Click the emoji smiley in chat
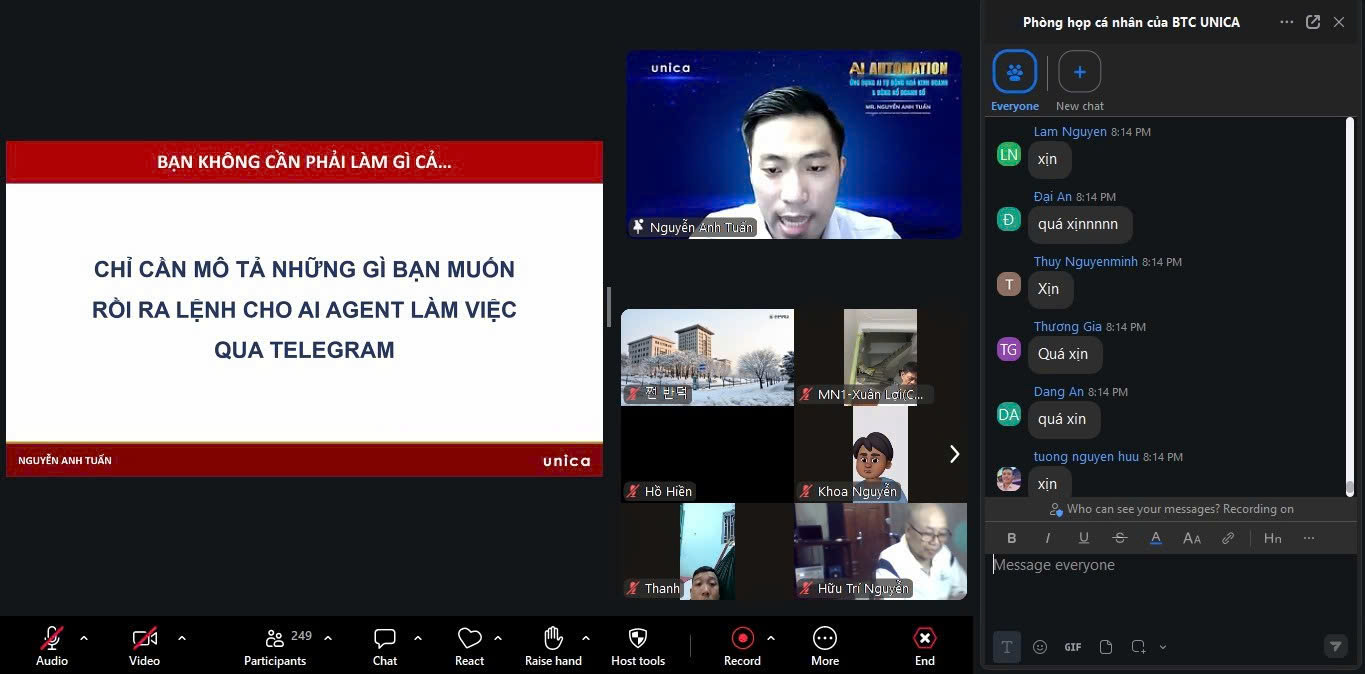The width and height of the screenshot is (1365, 674). point(1040,647)
